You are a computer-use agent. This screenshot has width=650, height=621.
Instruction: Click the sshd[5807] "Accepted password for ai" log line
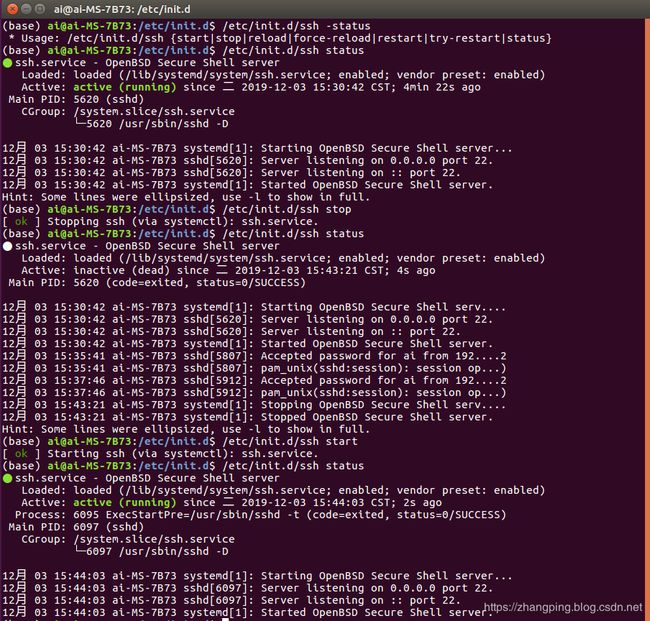(254, 356)
